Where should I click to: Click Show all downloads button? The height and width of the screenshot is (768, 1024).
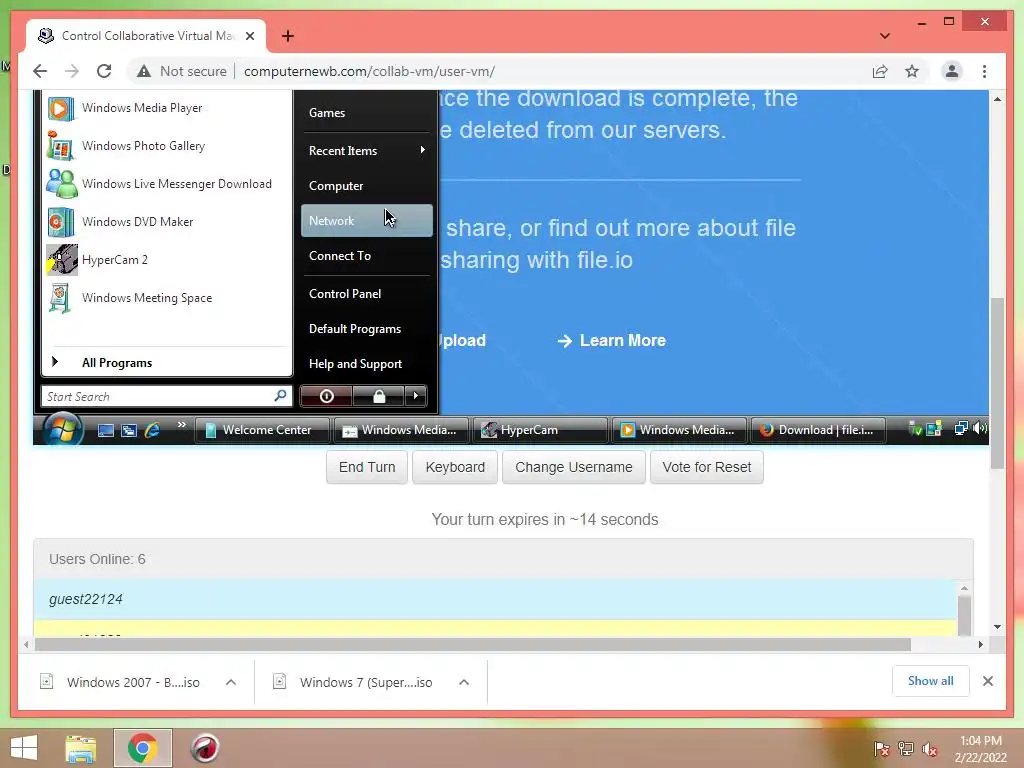coord(930,681)
